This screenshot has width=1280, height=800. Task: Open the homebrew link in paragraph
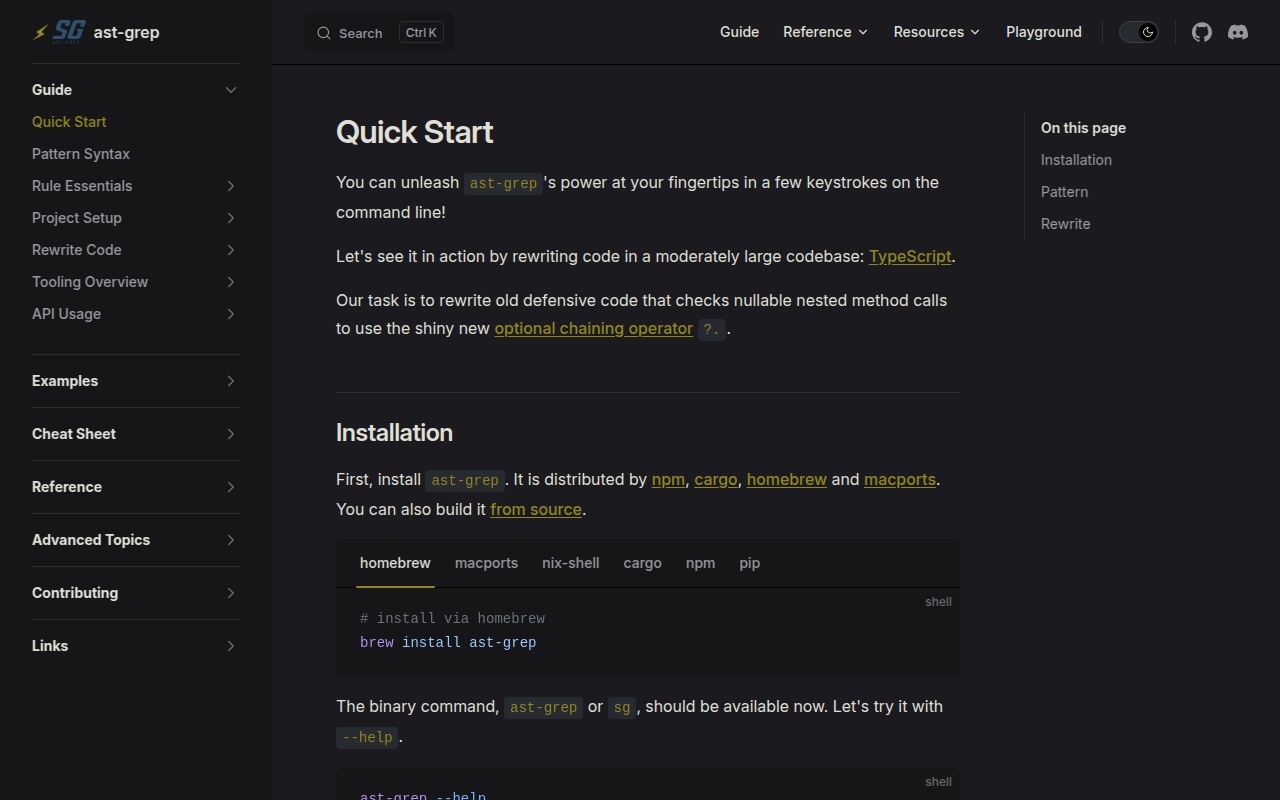click(x=787, y=479)
